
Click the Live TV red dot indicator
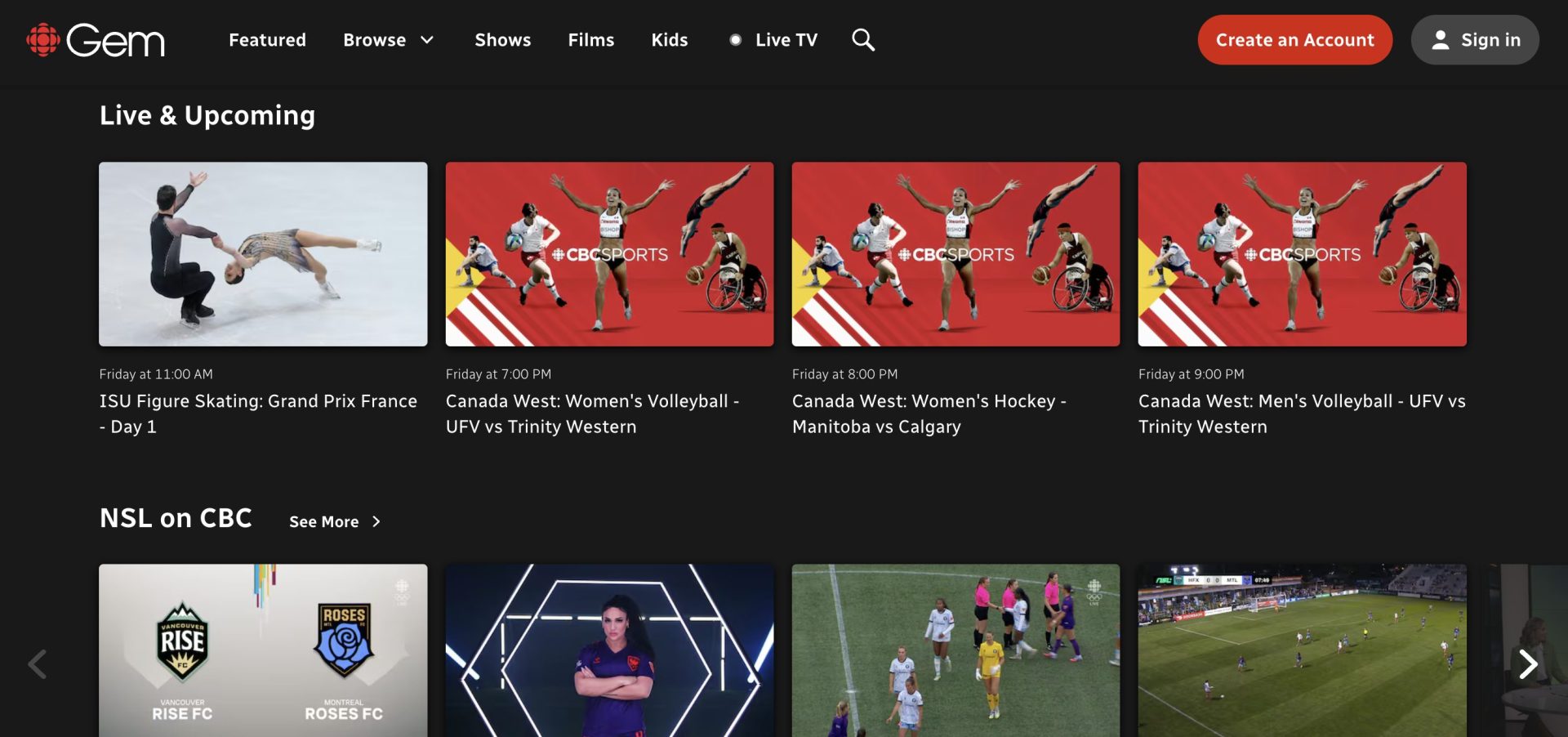[736, 38]
